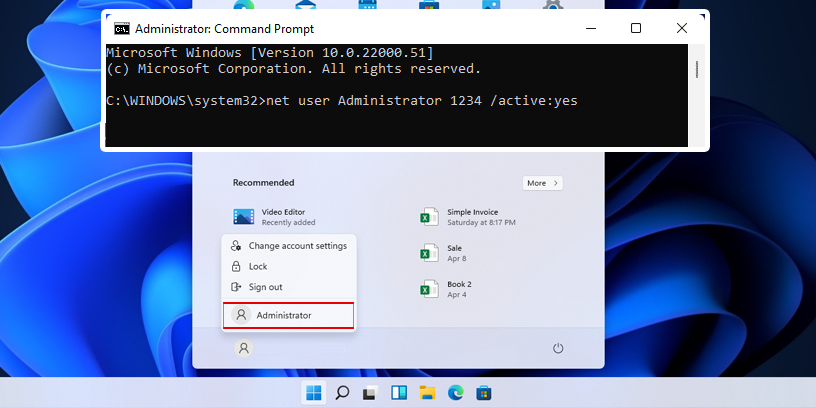Click the 'Microsoft Windows [Version 10.0.22000.51]' line
The height and width of the screenshot is (408, 816).
click(270, 53)
